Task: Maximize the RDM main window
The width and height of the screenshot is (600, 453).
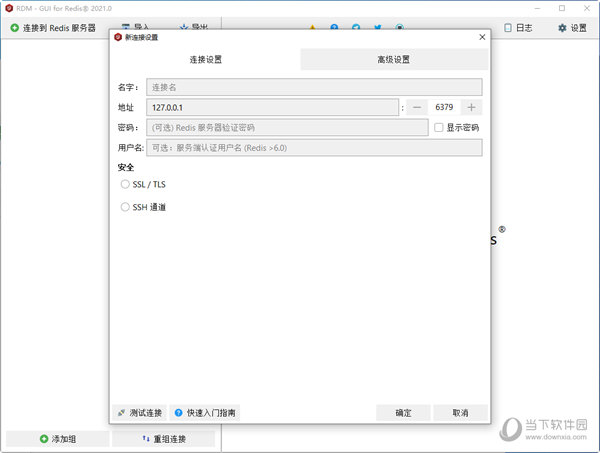Action: coord(562,8)
